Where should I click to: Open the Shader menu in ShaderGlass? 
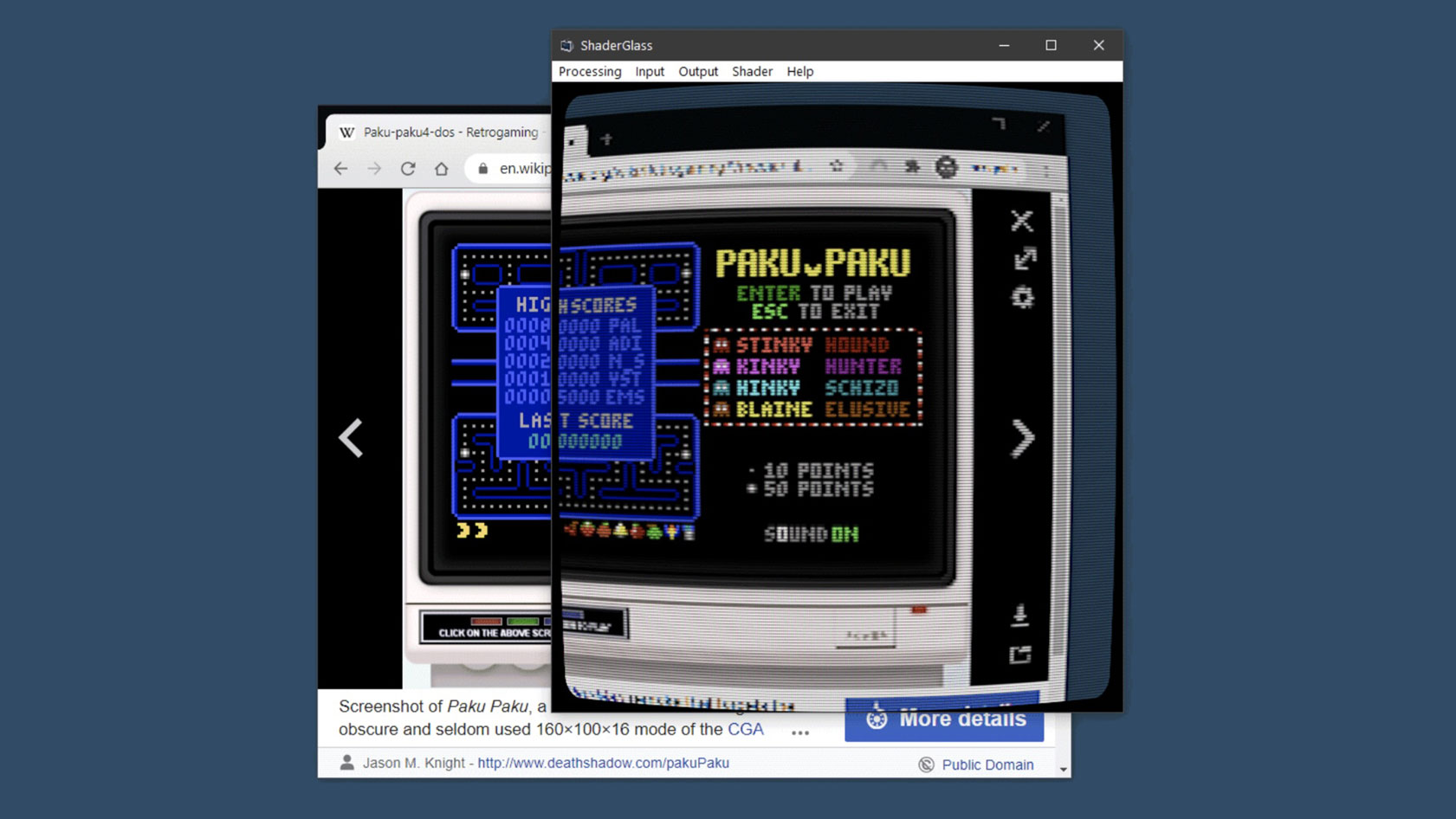click(752, 72)
